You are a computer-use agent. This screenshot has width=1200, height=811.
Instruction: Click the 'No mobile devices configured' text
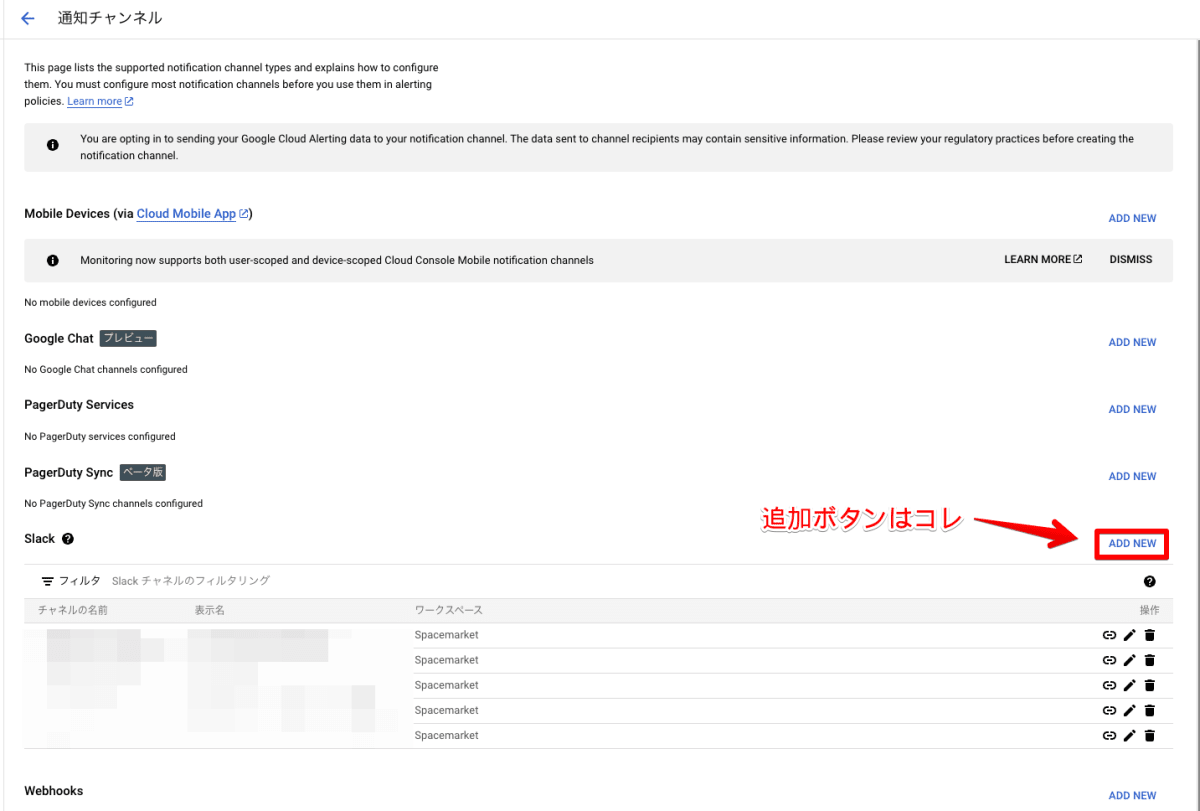point(90,302)
